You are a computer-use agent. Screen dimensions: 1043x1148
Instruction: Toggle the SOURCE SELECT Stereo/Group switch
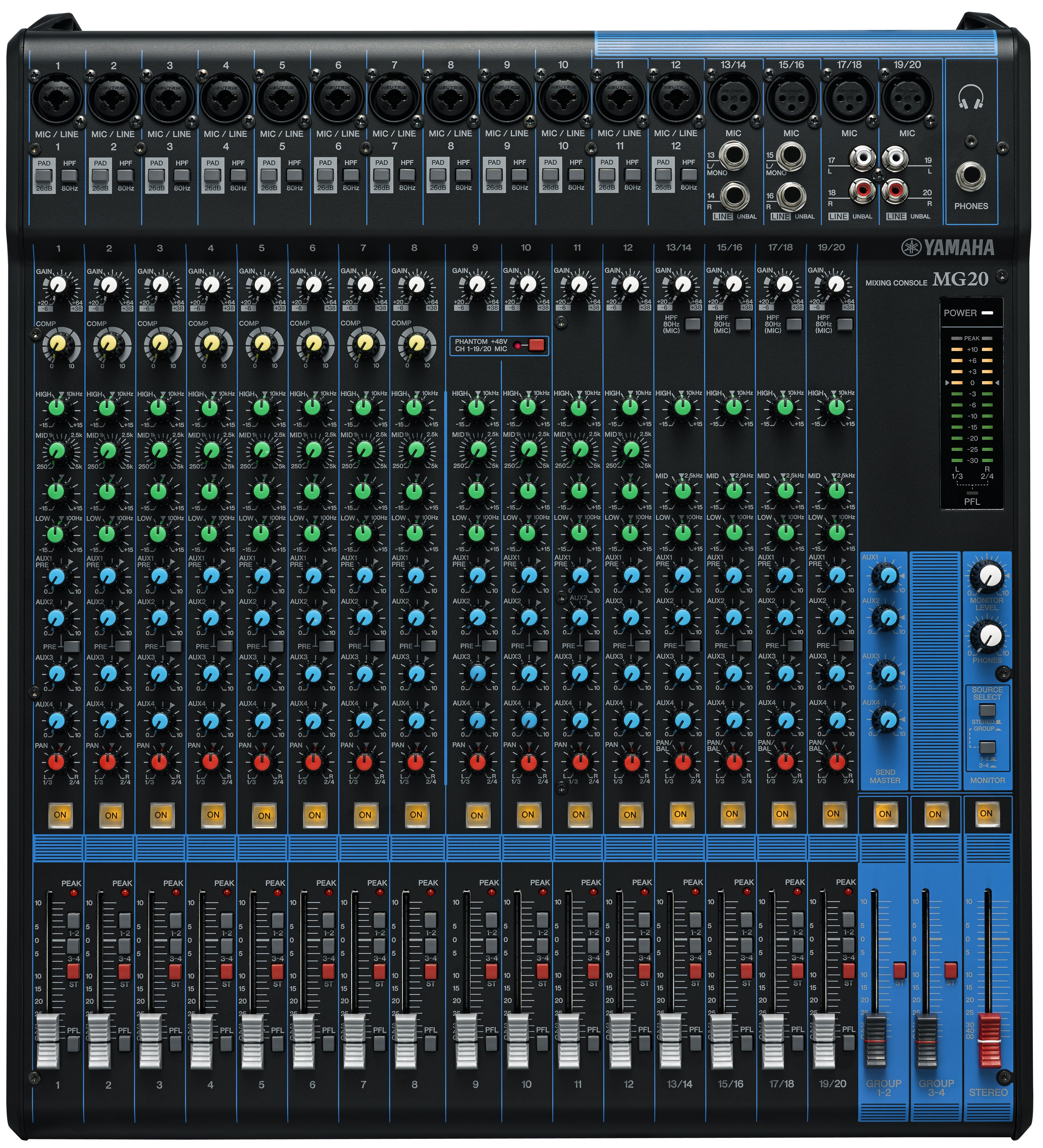pos(987,710)
